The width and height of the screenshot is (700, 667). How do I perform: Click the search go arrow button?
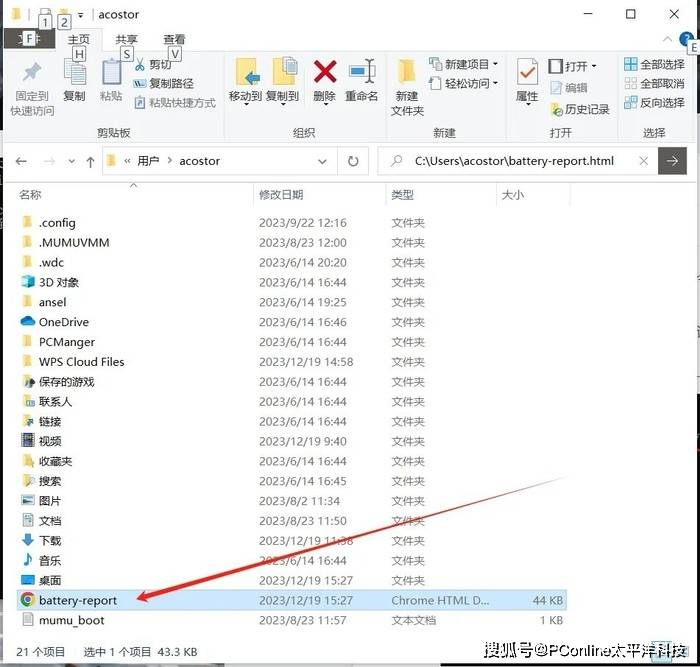(x=672, y=161)
